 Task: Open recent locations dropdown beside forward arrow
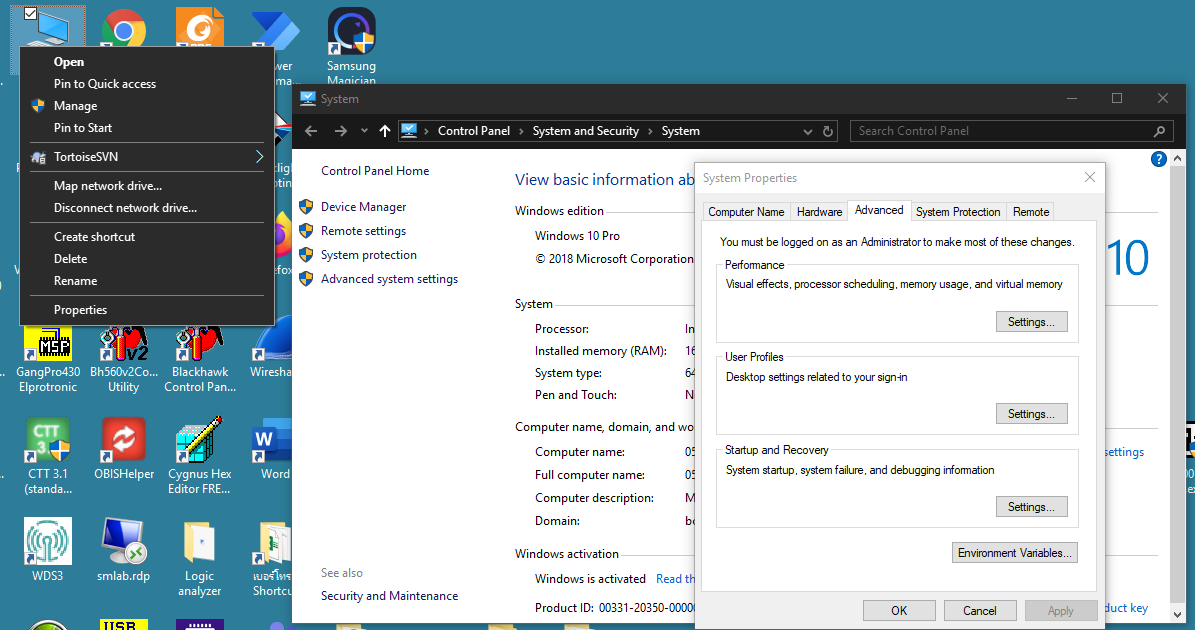tap(364, 131)
